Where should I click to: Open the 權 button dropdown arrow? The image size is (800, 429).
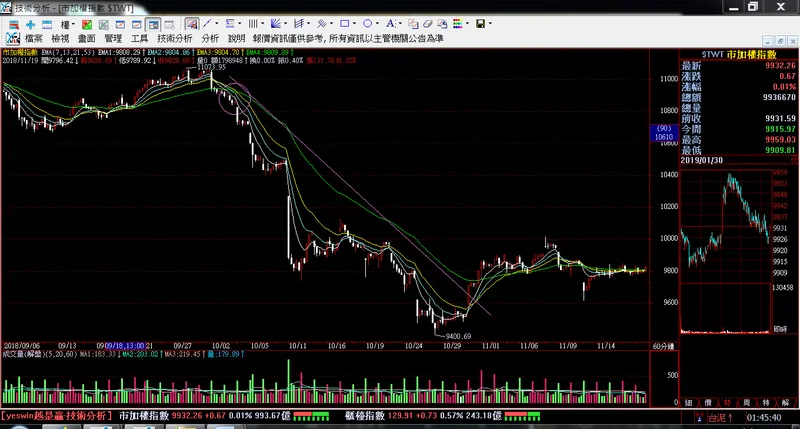tap(73, 24)
